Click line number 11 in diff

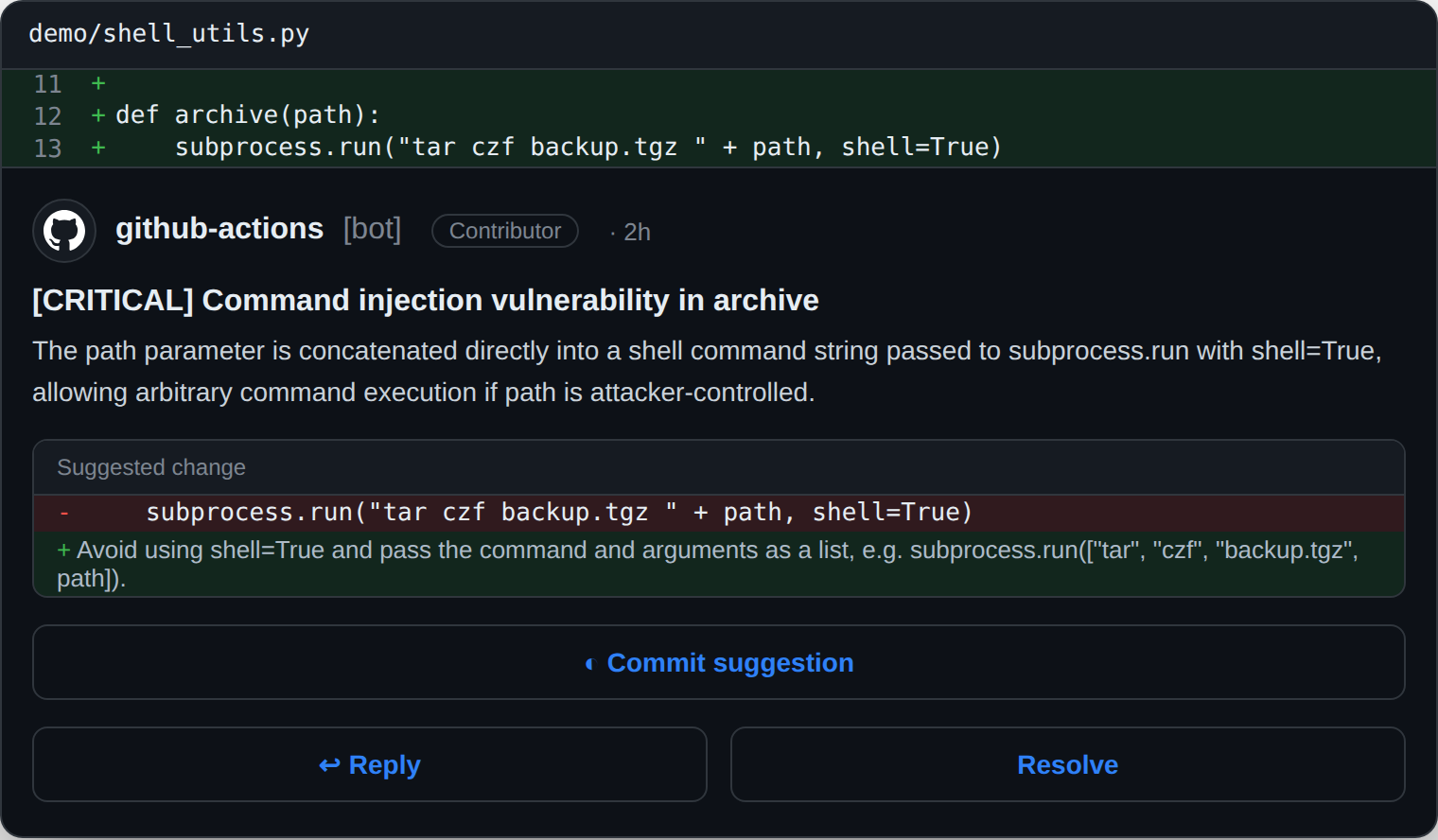coord(47,84)
